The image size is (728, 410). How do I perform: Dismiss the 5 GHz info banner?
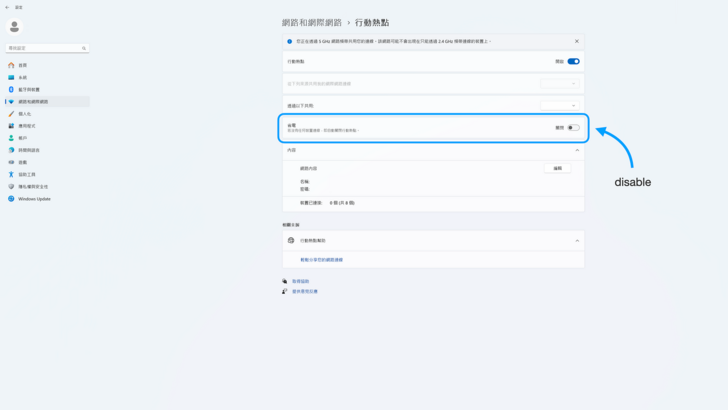(x=576, y=41)
